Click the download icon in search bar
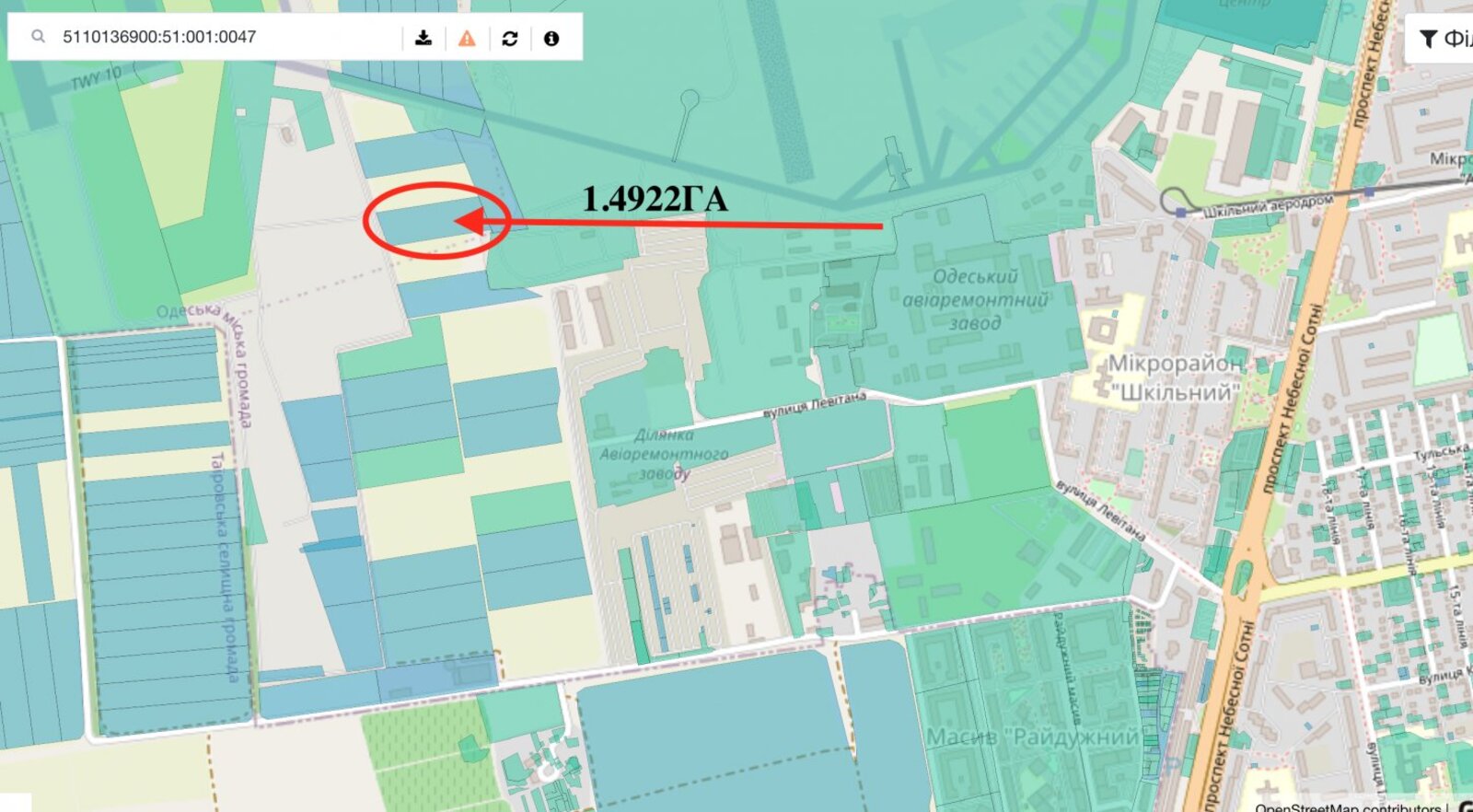Viewport: 1473px width, 812px height. pyautogui.click(x=423, y=38)
